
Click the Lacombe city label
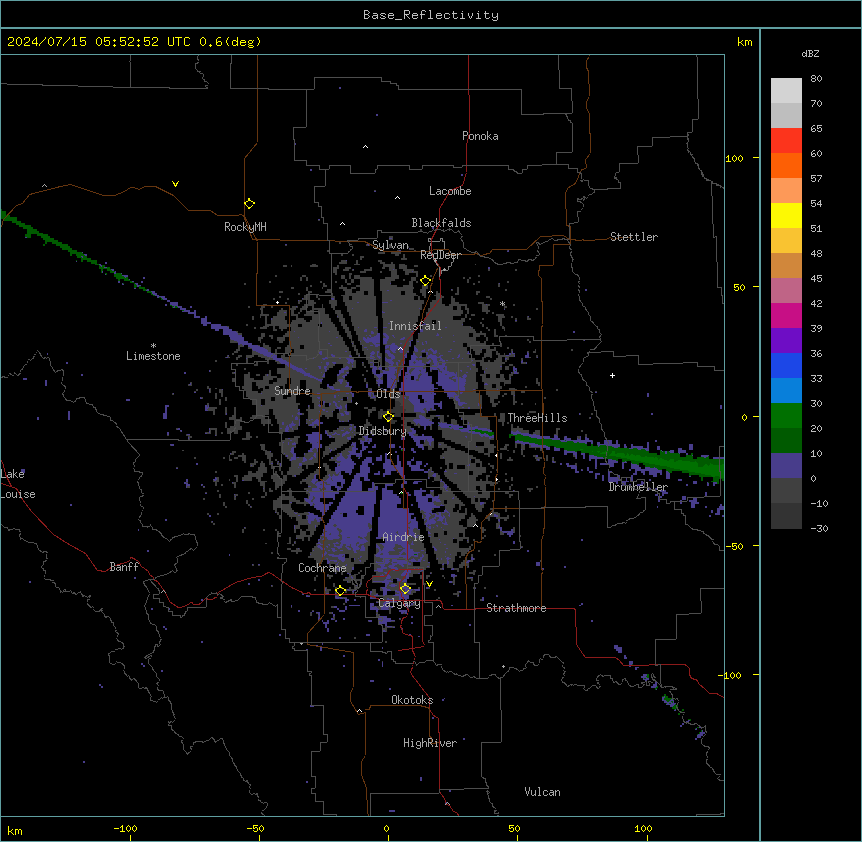tap(450, 191)
